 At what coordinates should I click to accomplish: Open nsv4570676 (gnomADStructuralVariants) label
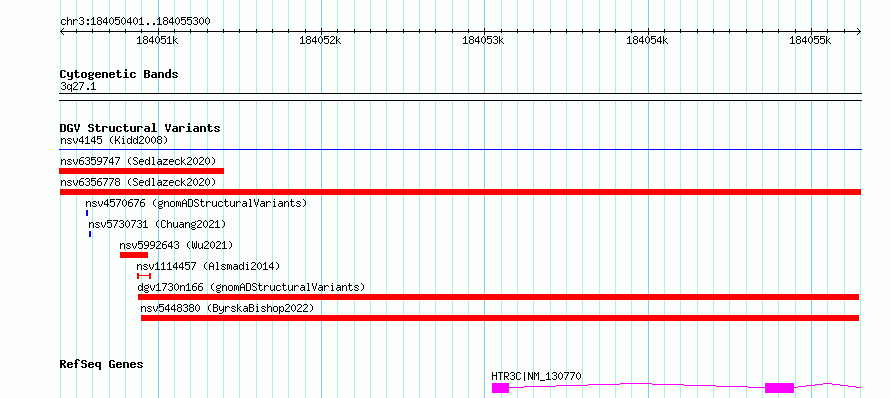point(196,203)
